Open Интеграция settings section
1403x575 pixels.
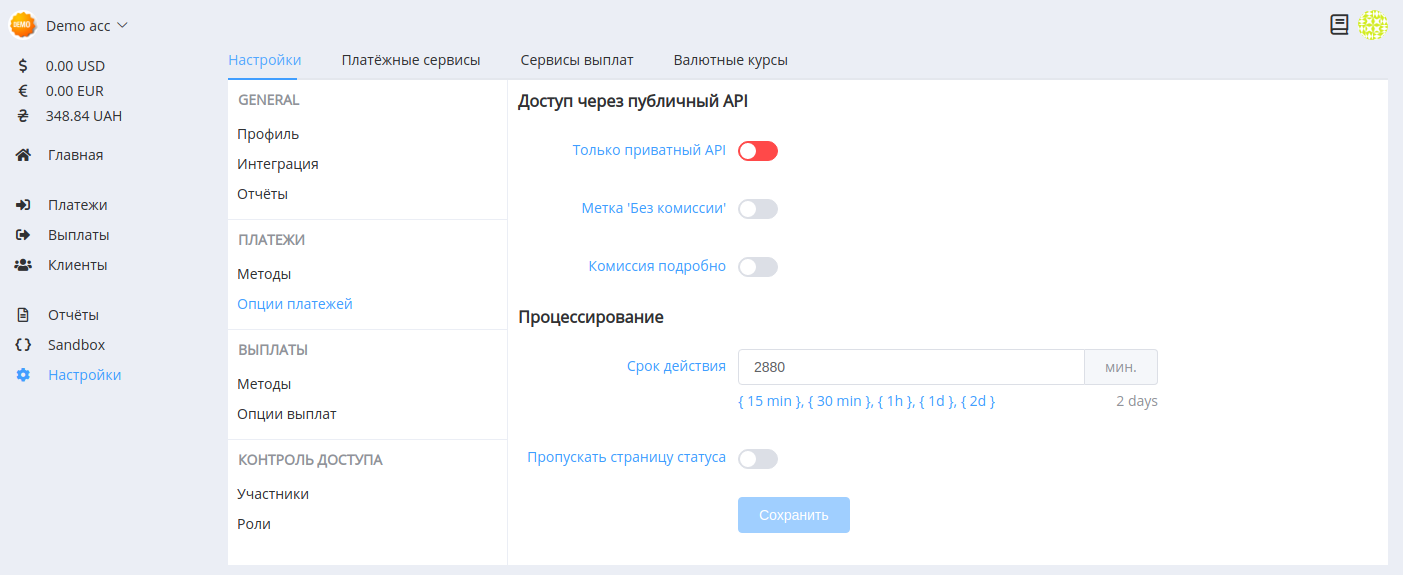click(278, 164)
